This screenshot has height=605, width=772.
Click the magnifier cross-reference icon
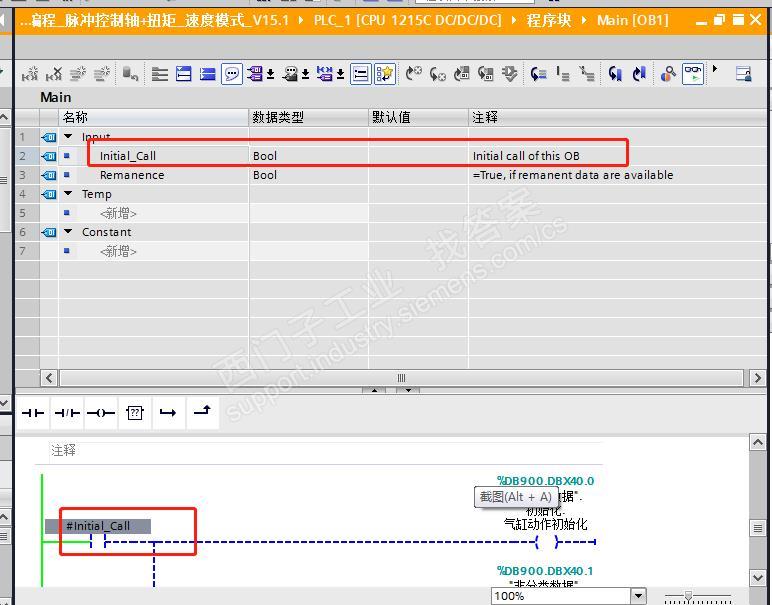coord(668,74)
